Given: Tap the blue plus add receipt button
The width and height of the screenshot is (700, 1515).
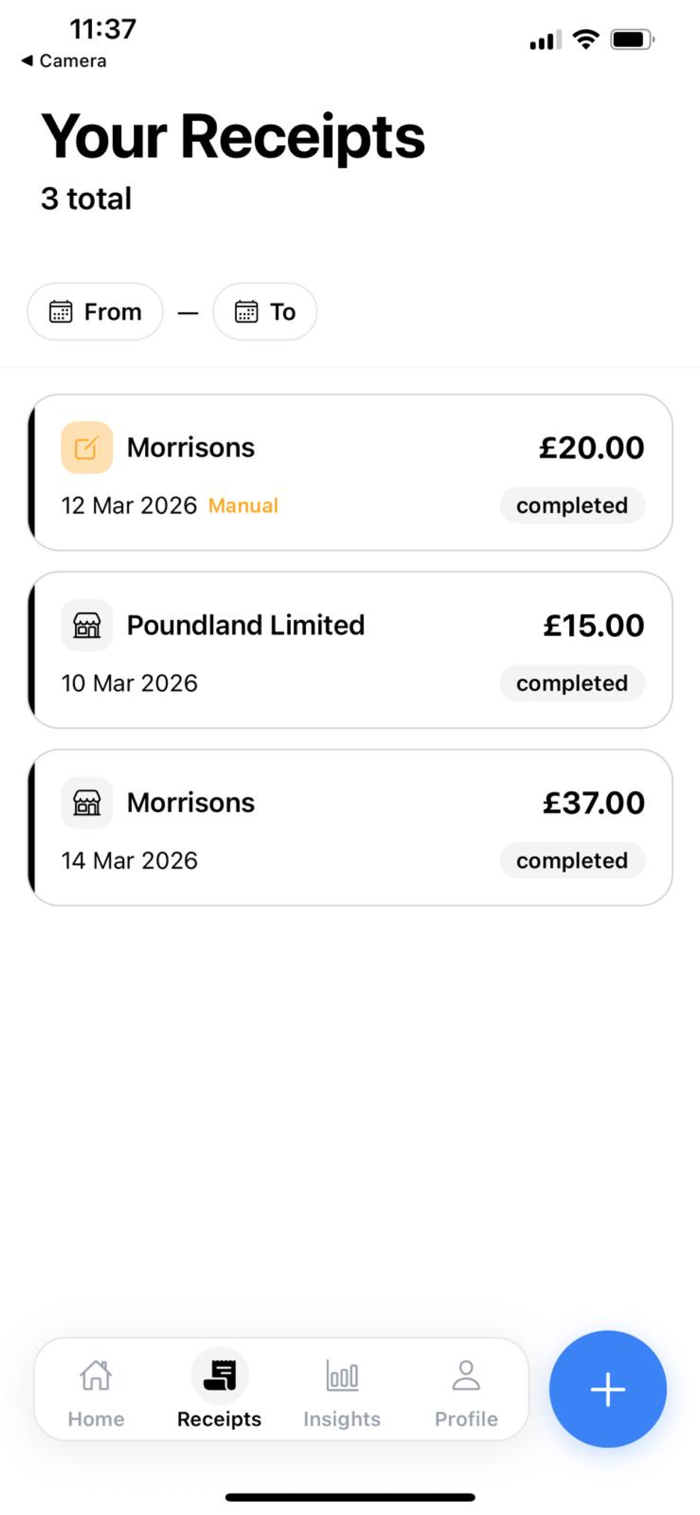Looking at the screenshot, I should coord(607,1389).
